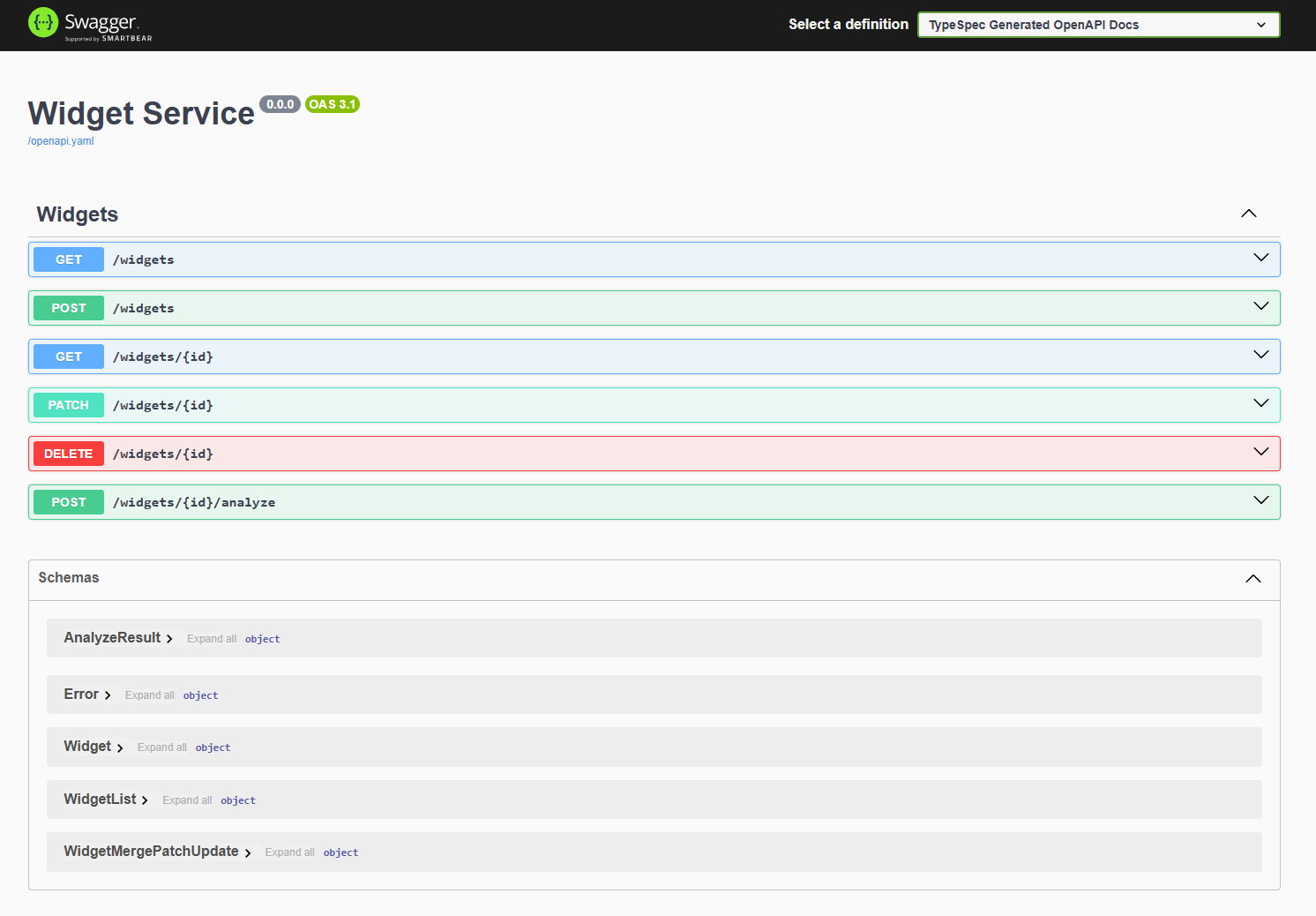Click the Swagger logo in the top bar

(88, 25)
